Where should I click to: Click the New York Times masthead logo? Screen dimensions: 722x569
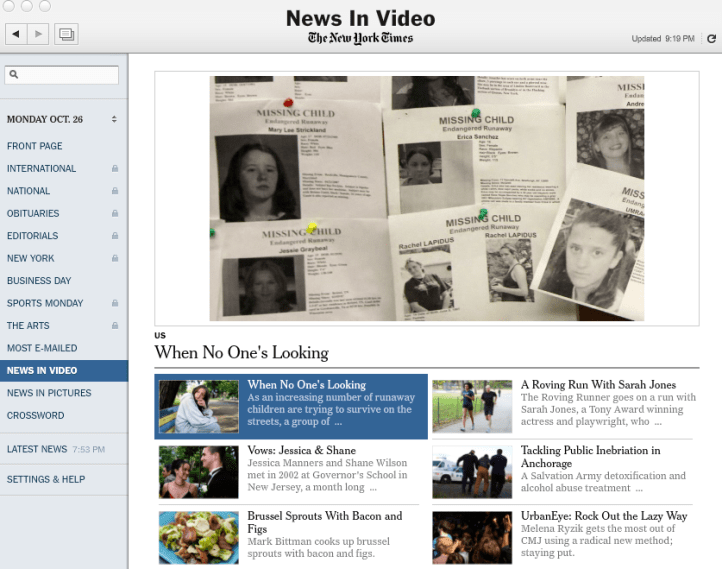pos(361,38)
